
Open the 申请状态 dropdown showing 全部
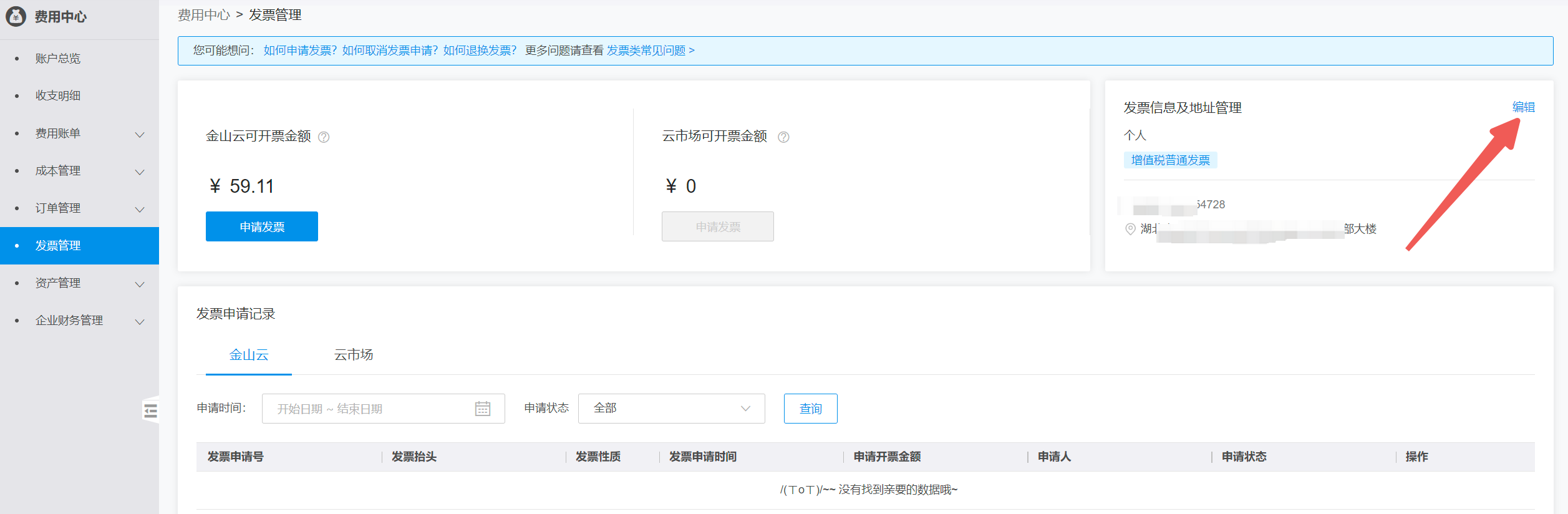(x=671, y=409)
